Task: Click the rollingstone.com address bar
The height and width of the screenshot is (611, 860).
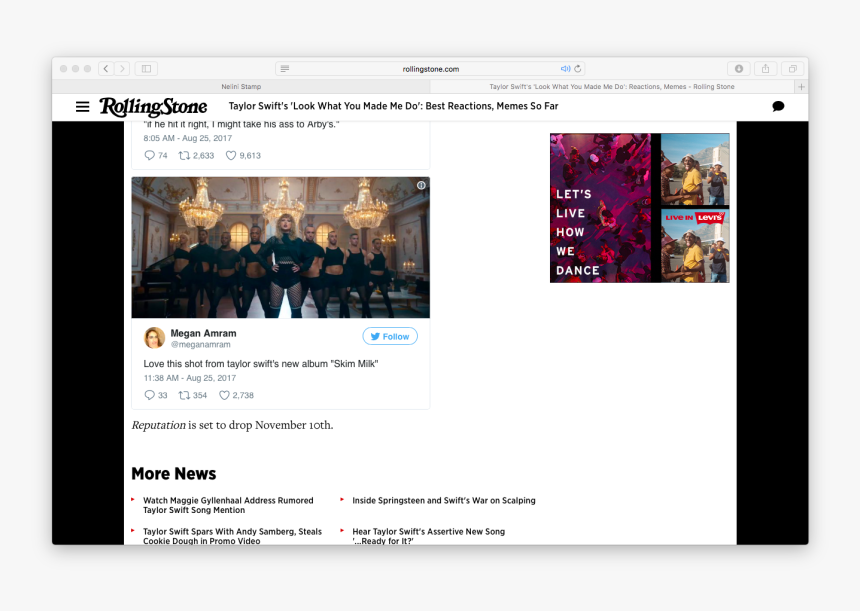Action: [x=431, y=69]
